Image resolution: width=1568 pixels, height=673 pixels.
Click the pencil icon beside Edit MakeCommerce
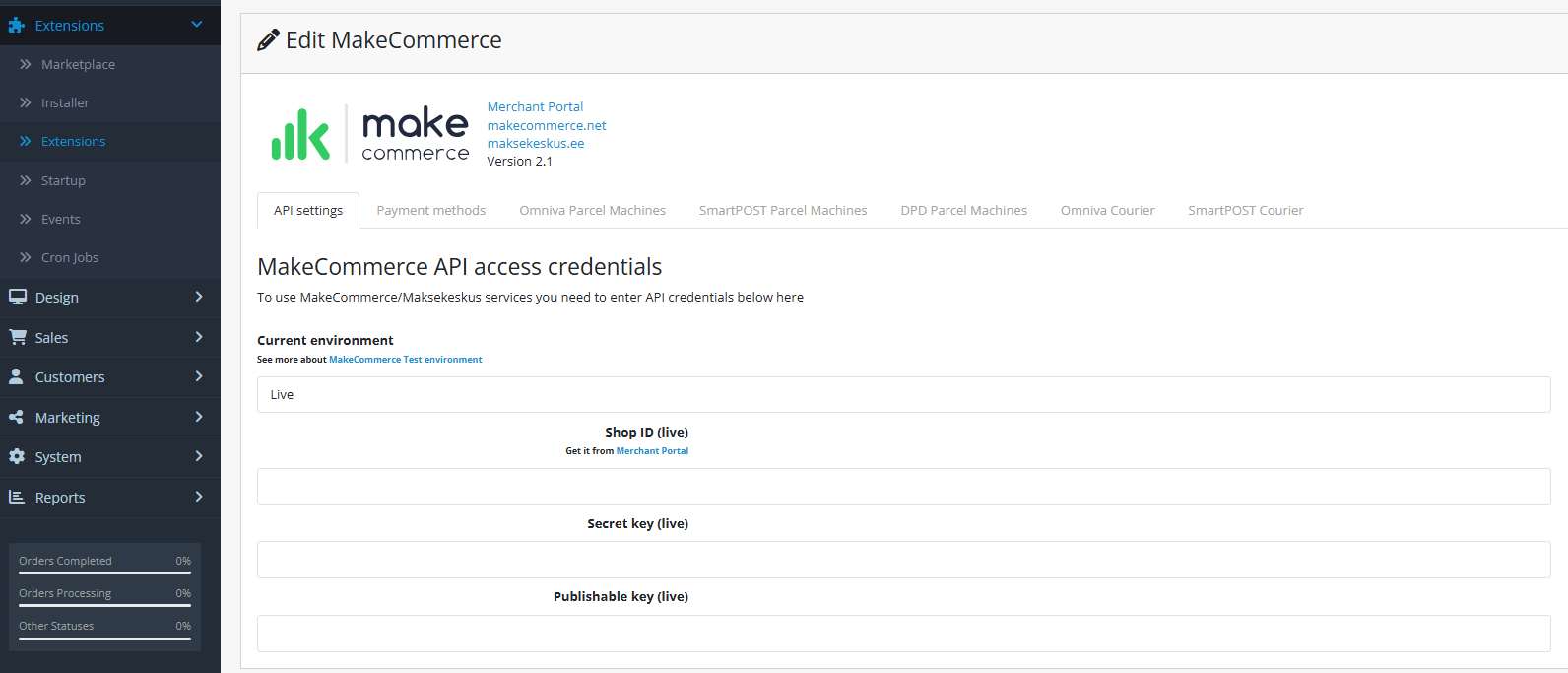coord(268,40)
